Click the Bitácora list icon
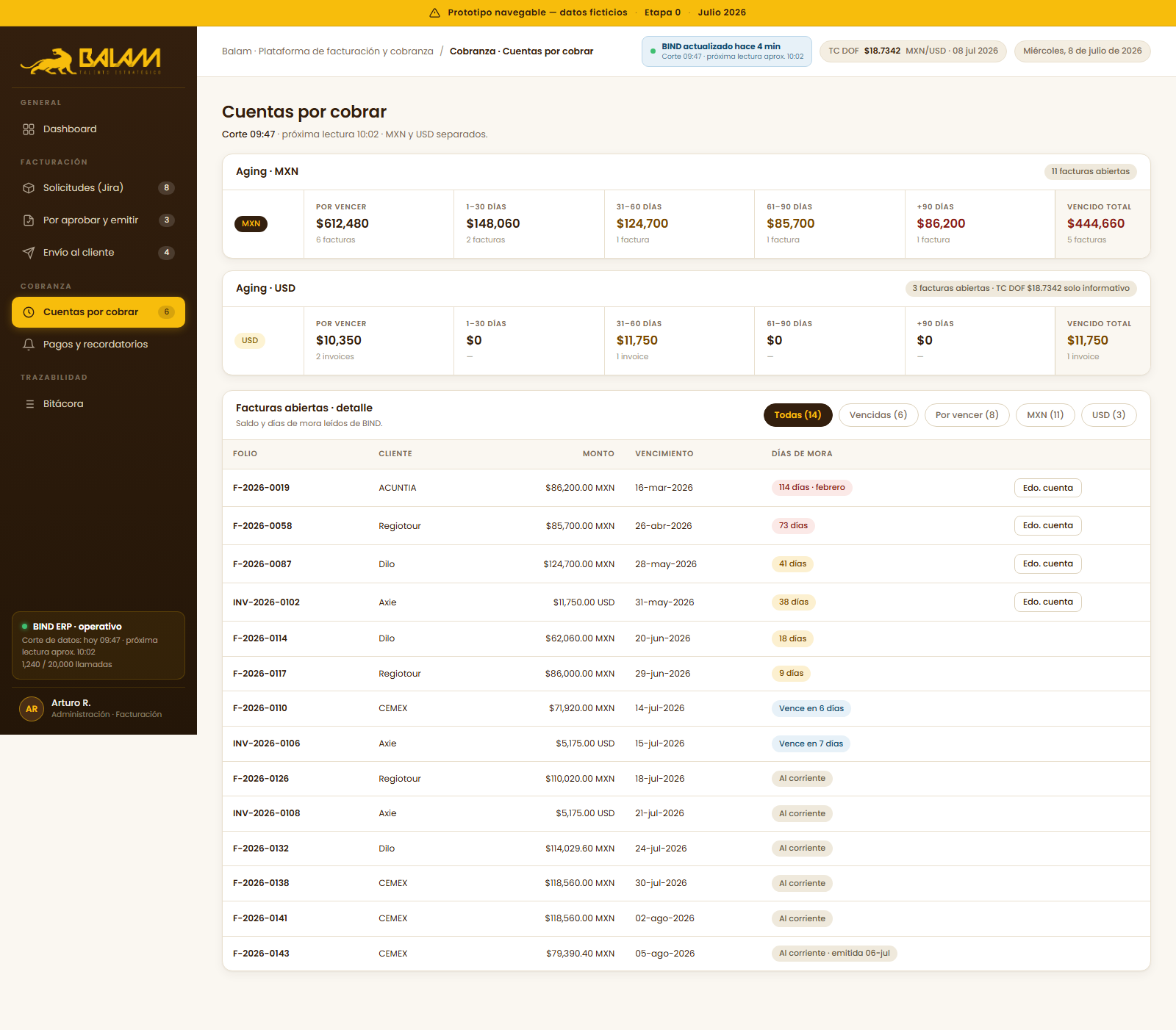 (30, 404)
